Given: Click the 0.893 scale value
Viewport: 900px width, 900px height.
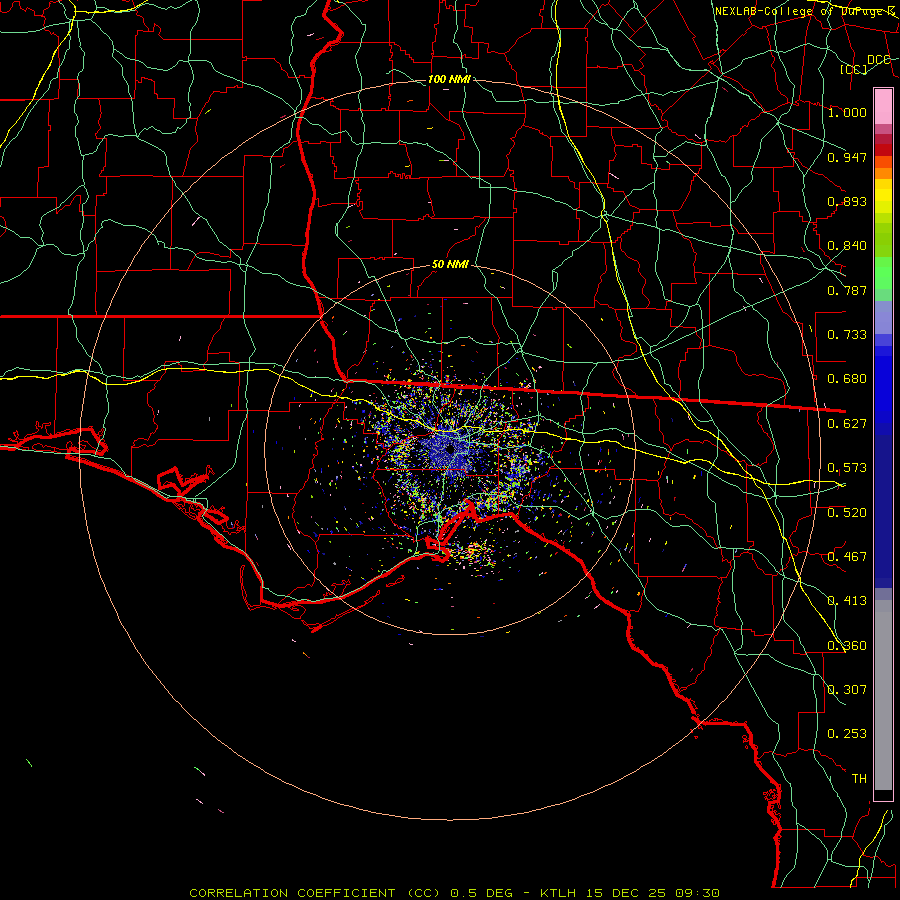Looking at the screenshot, I should click(x=847, y=201).
